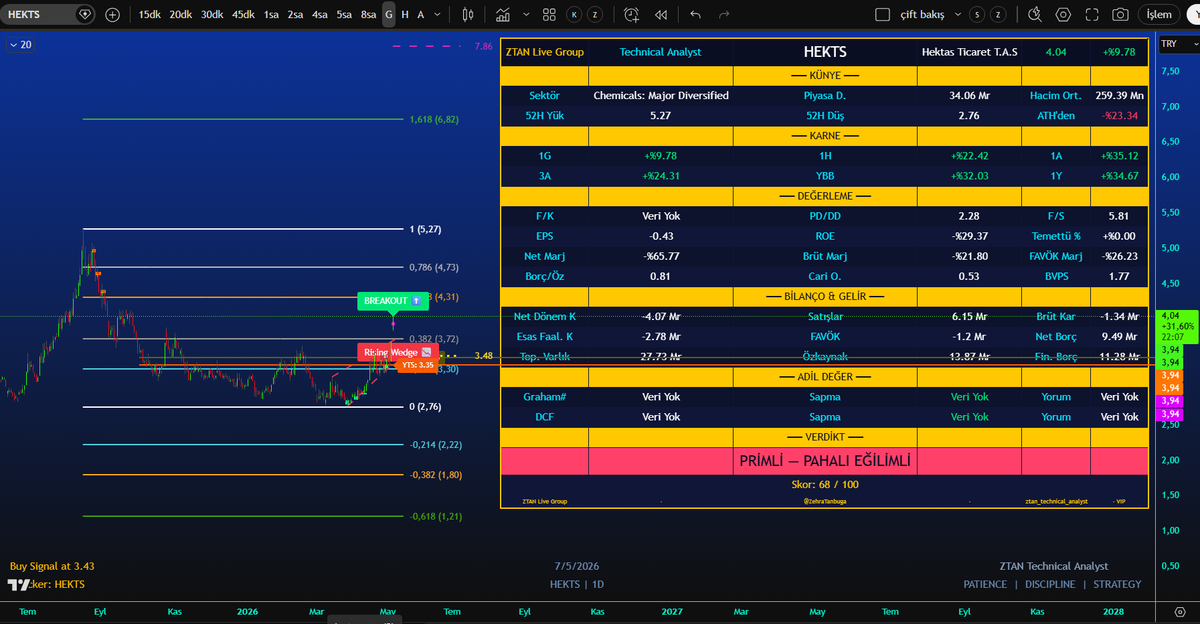Switch to the 30dk timeframe
The width and height of the screenshot is (1200, 624).
[212, 15]
